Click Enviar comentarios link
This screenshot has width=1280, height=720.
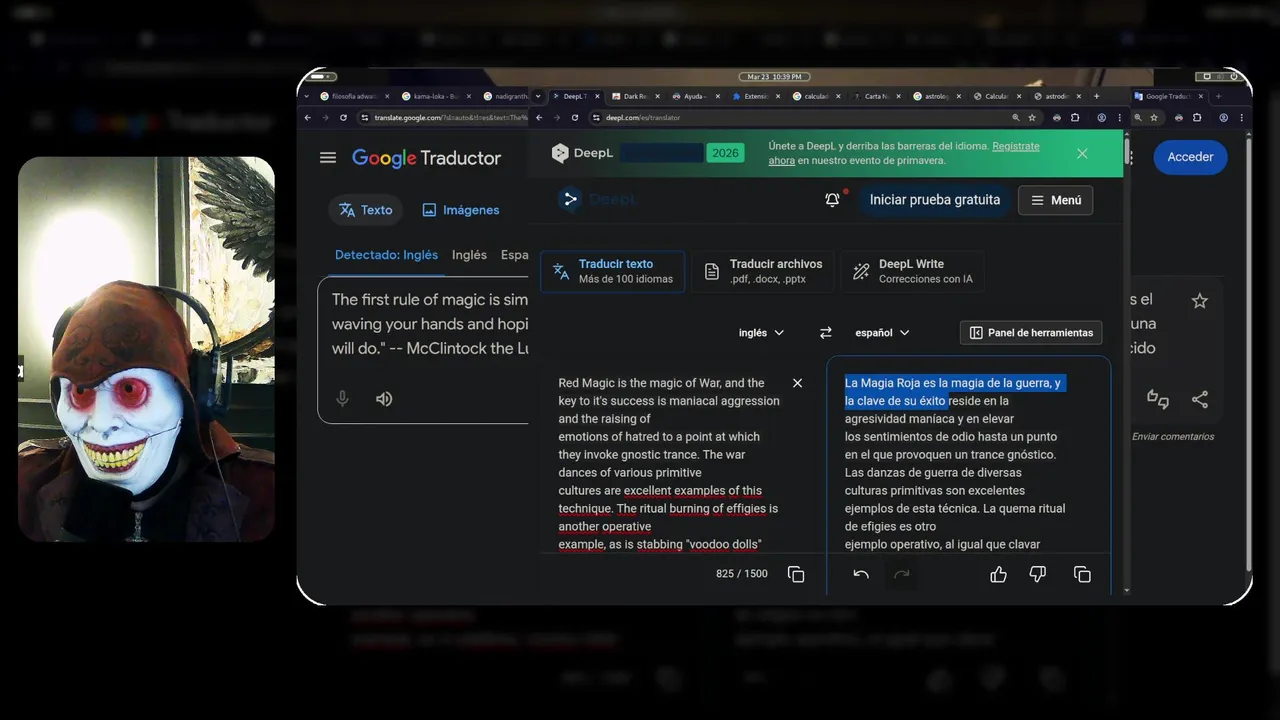click(1173, 436)
